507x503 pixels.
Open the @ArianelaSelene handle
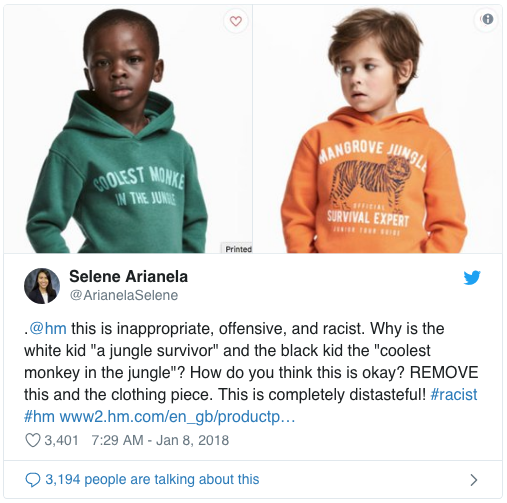(124, 295)
